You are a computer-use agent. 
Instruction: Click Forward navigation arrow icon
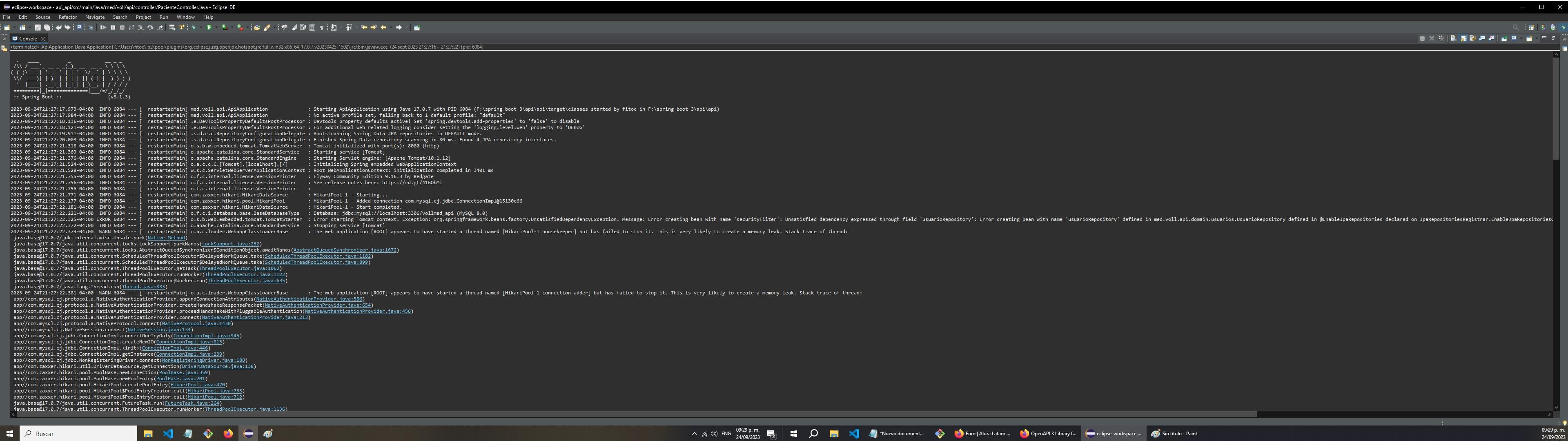(399, 27)
